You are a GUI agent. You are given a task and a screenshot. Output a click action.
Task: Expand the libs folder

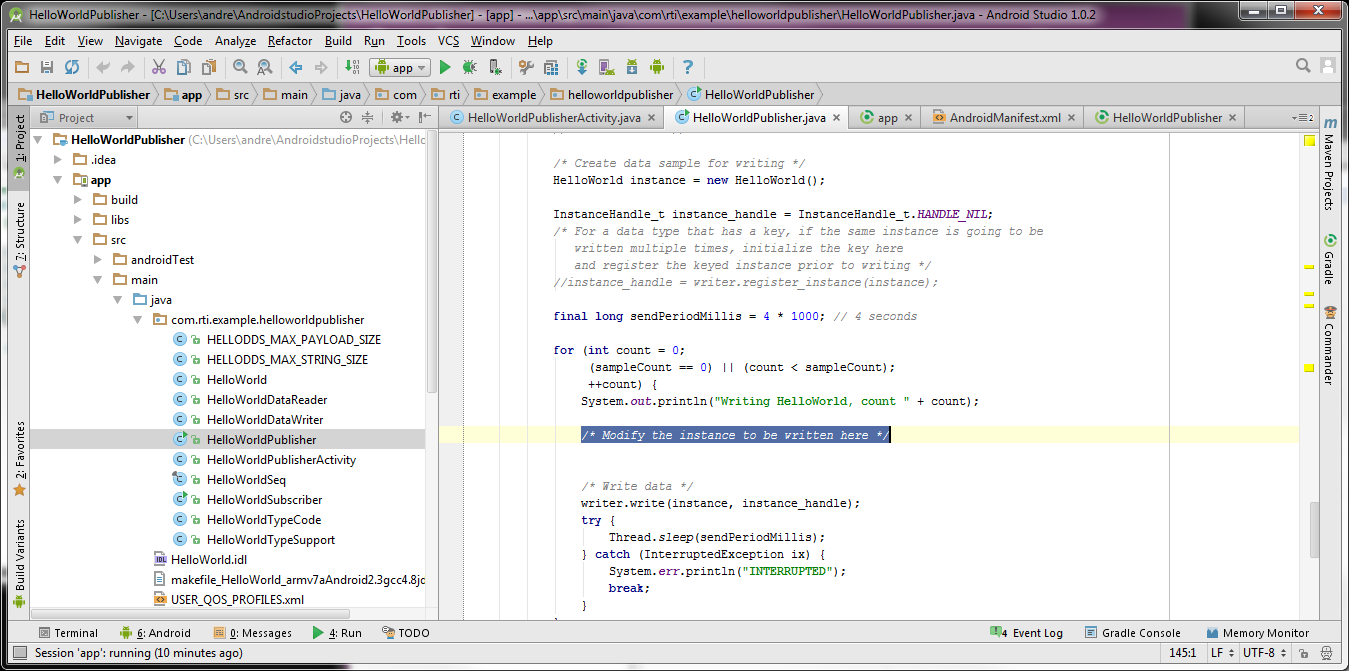pyautogui.click(x=78, y=220)
